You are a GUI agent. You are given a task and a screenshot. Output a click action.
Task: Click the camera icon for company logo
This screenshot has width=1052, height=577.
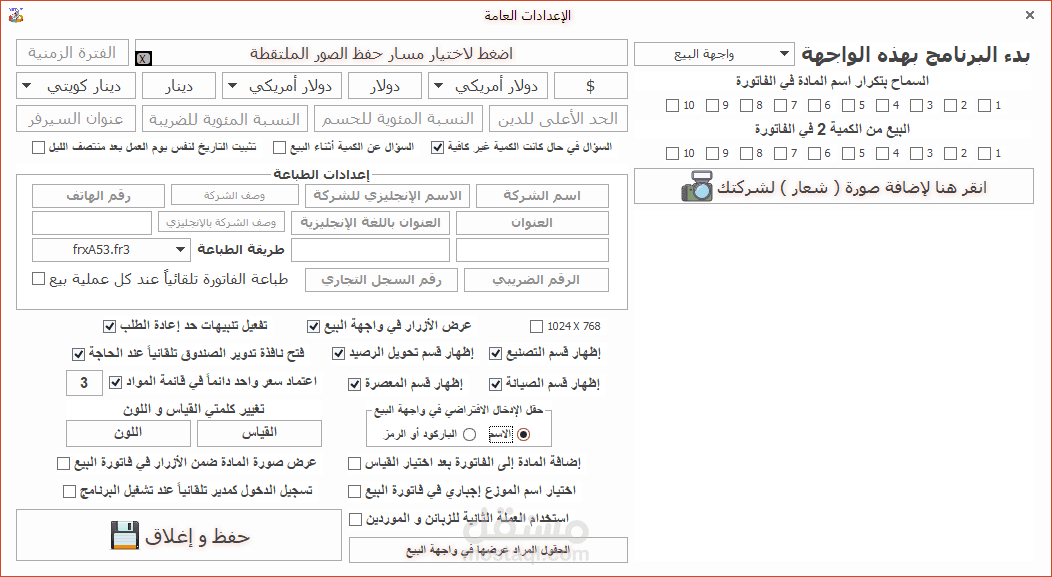(x=696, y=187)
